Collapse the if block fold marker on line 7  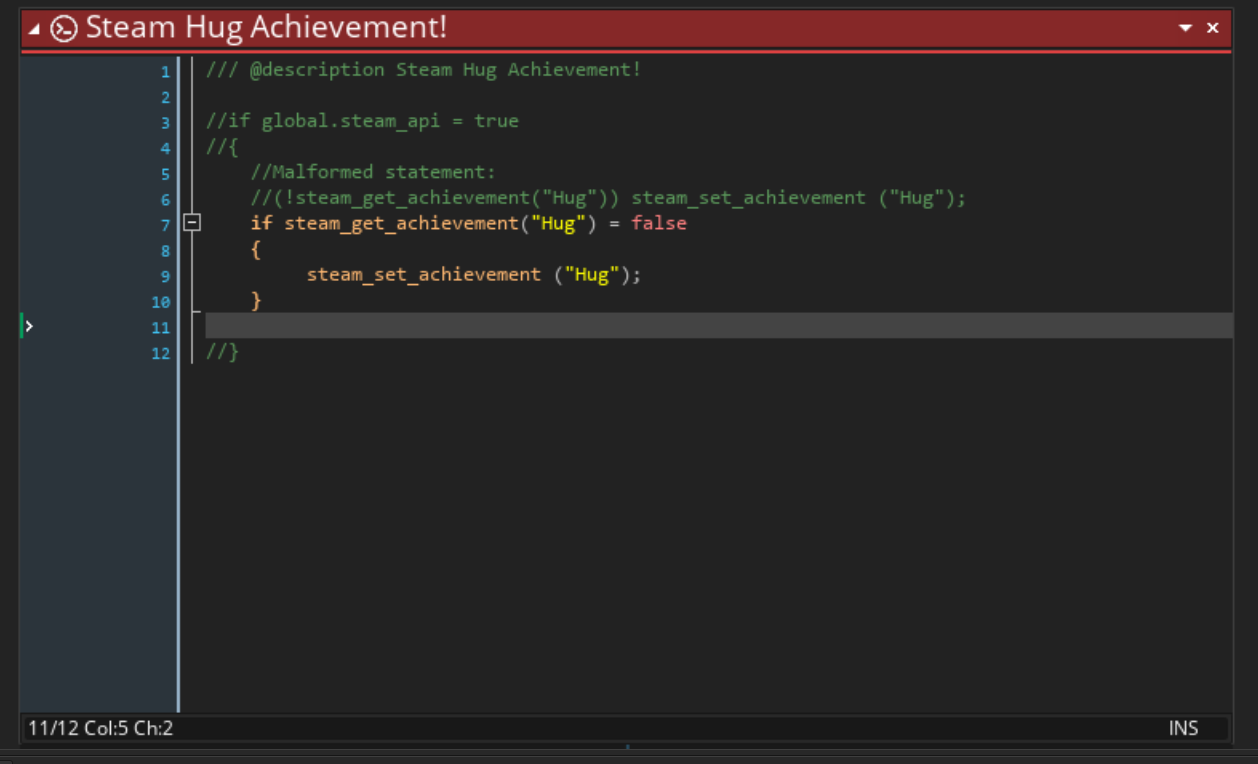click(191, 223)
